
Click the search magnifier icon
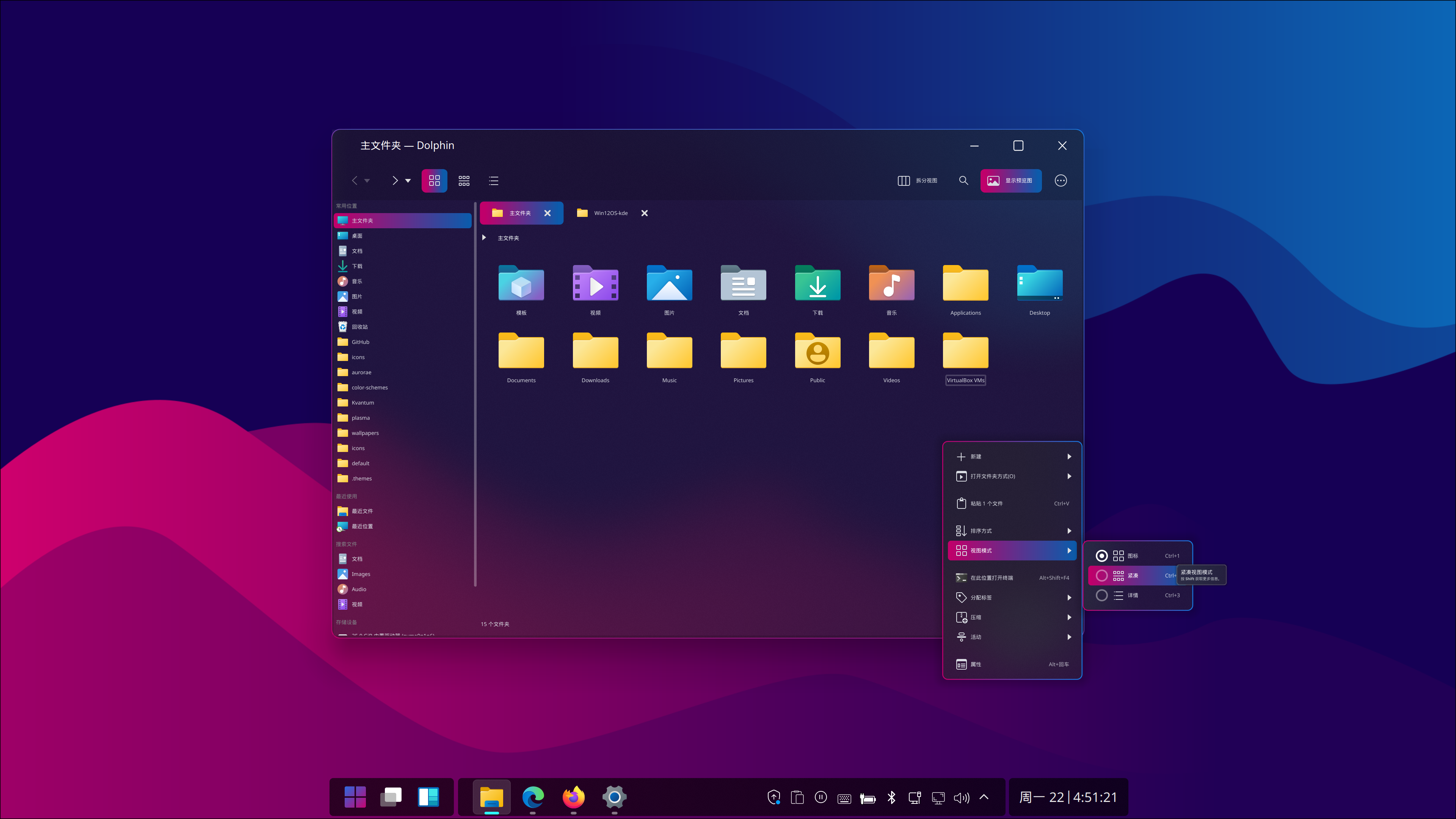point(963,180)
